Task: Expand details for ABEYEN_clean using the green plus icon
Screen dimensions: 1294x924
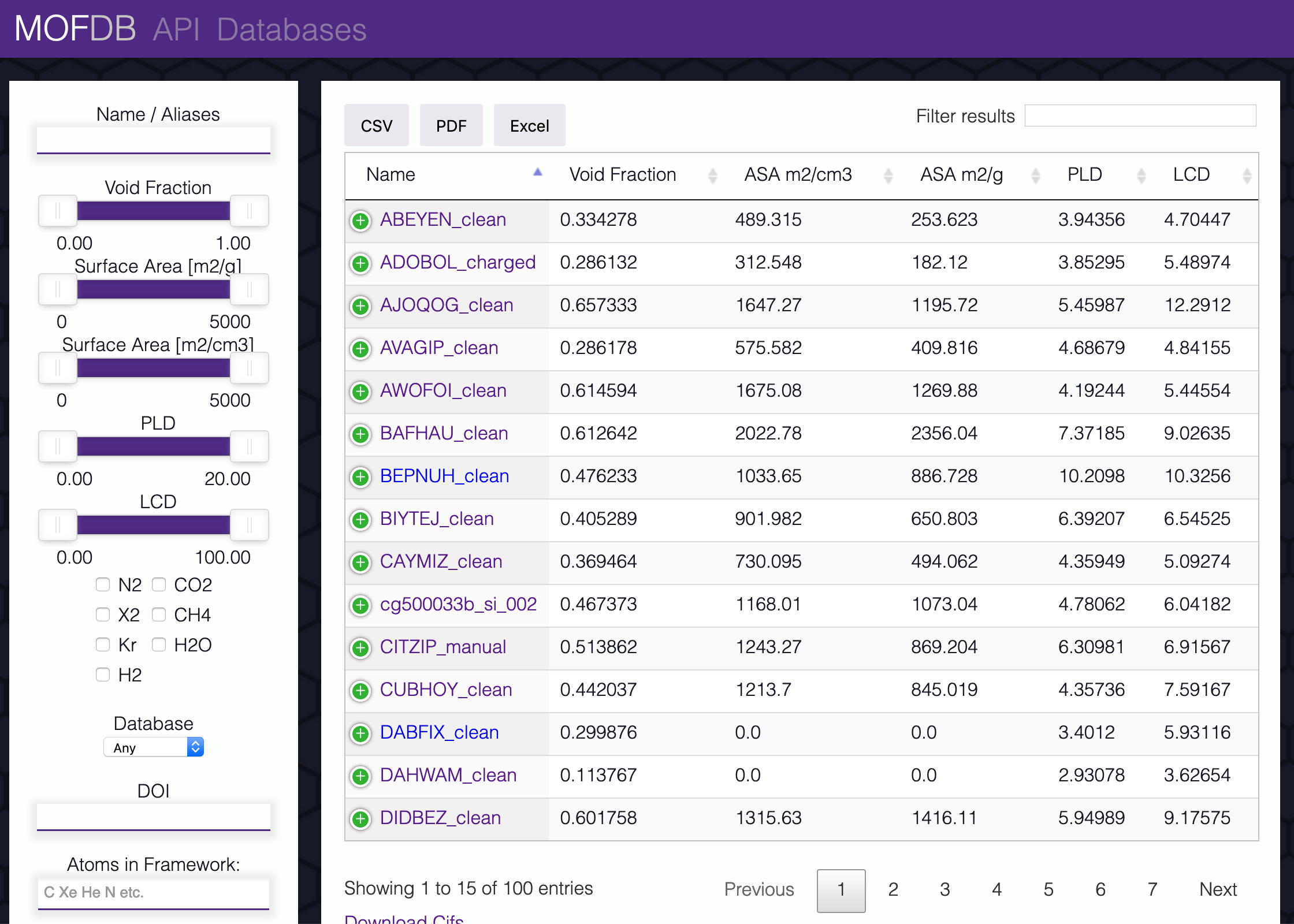Action: click(360, 221)
